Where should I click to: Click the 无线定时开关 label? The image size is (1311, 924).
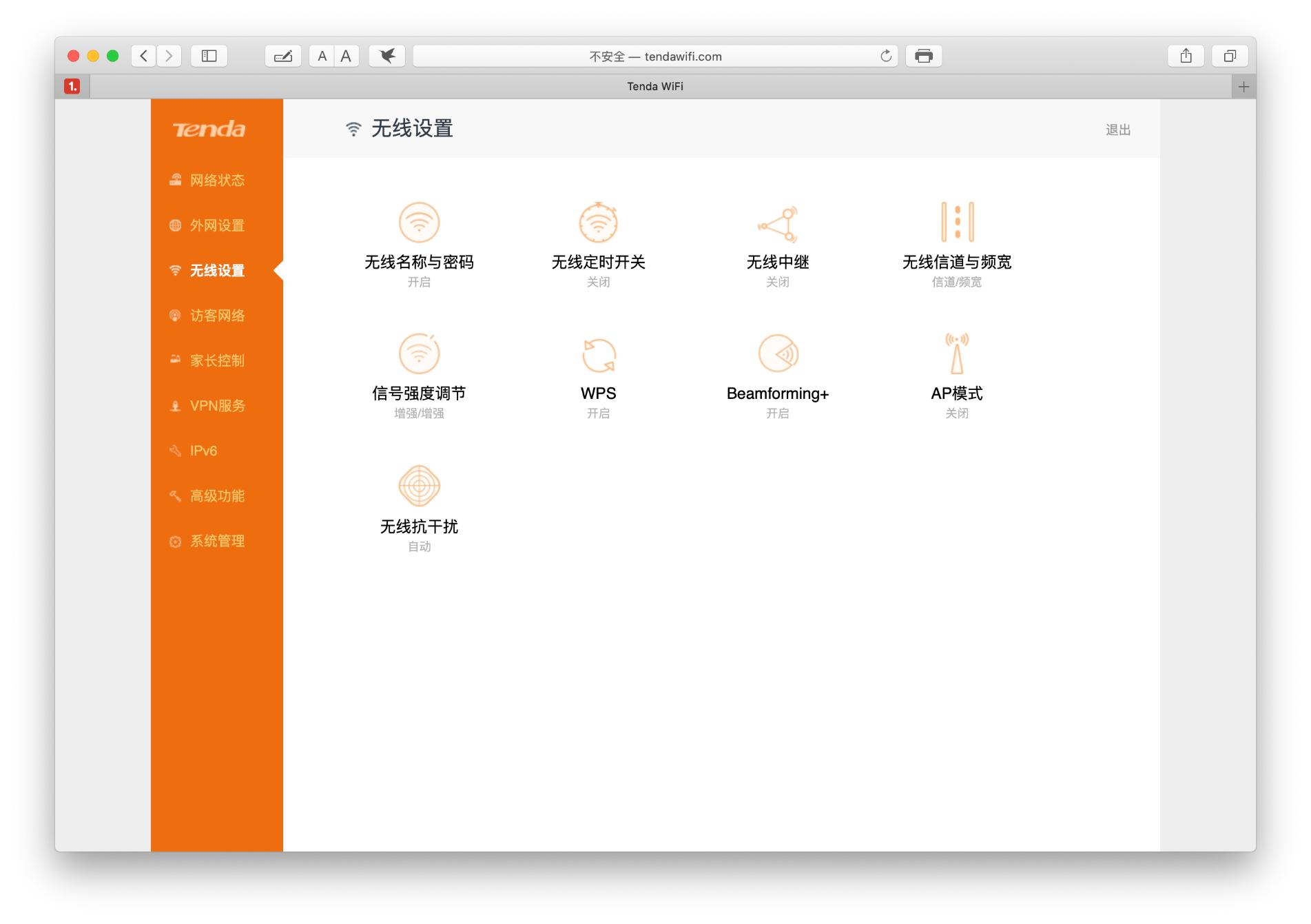598,262
